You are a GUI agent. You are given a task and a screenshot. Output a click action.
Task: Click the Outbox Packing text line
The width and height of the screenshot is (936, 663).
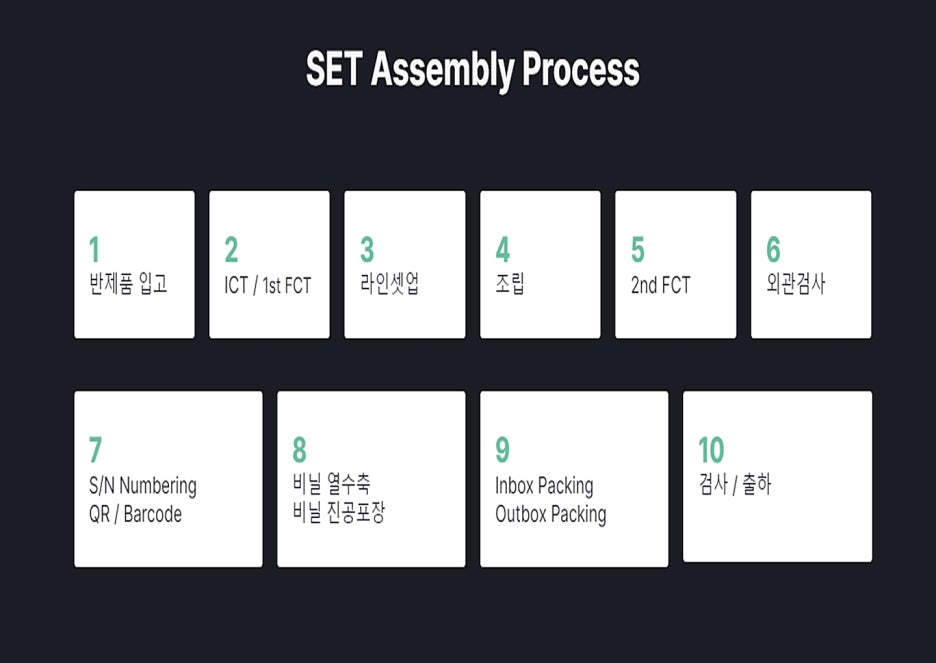(x=551, y=514)
